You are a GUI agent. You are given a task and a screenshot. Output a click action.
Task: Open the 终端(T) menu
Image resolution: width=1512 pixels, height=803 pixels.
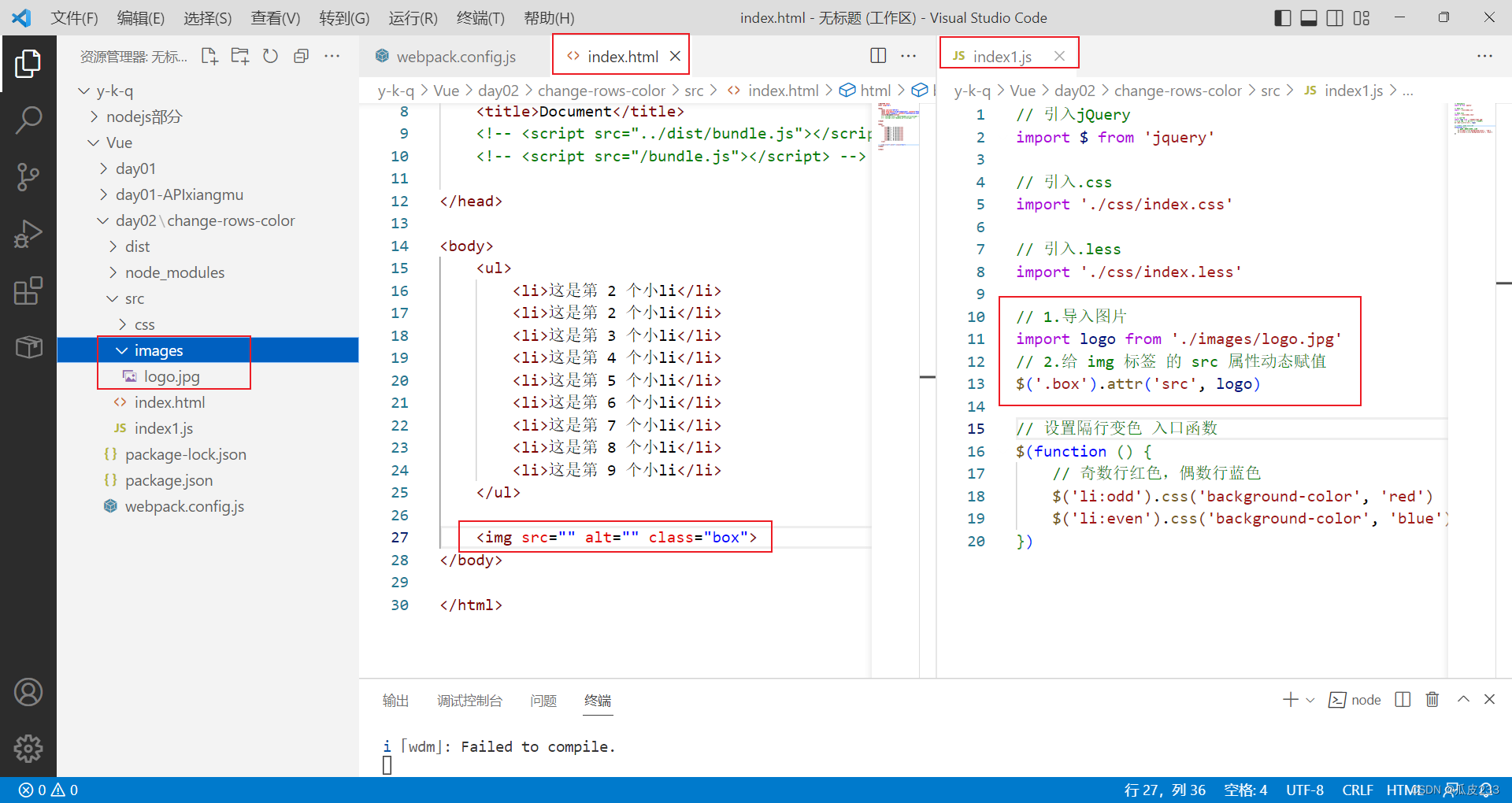point(480,18)
